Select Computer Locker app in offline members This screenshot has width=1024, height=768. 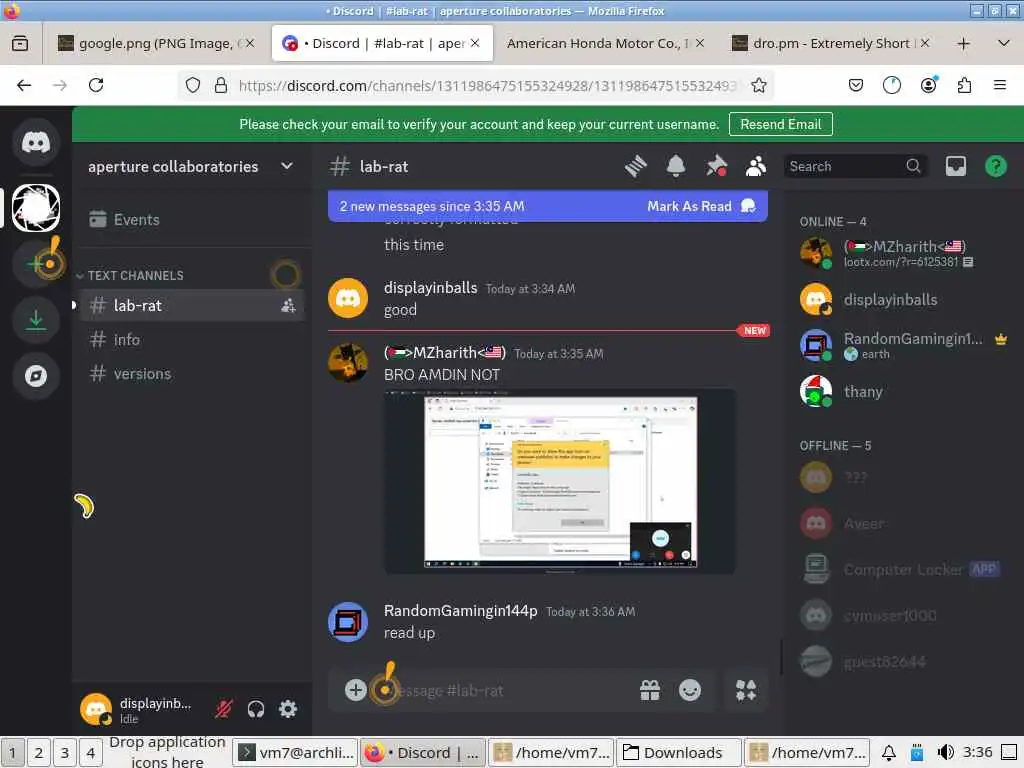coord(904,569)
